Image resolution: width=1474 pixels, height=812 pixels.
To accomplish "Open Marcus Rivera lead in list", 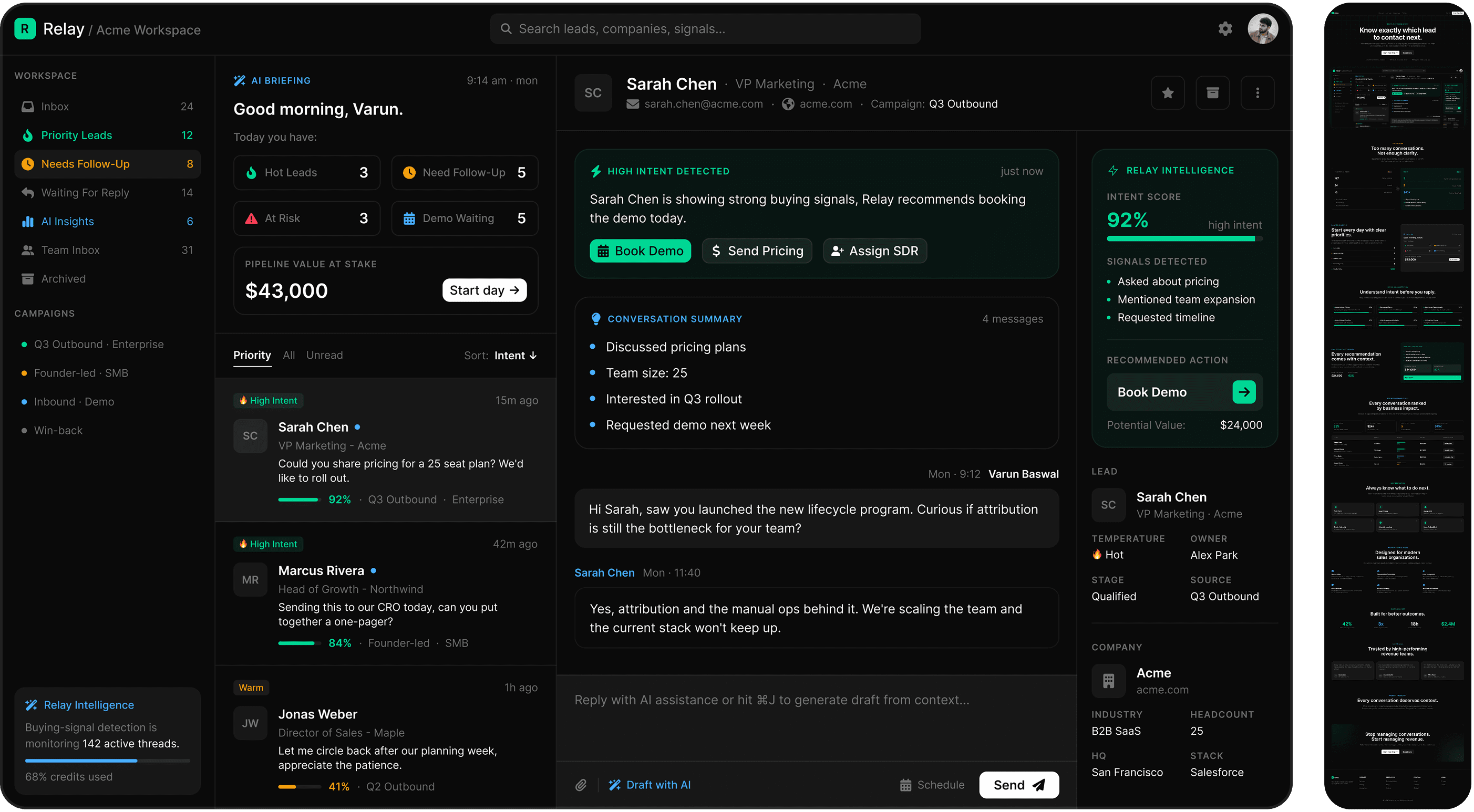I will pos(386,593).
